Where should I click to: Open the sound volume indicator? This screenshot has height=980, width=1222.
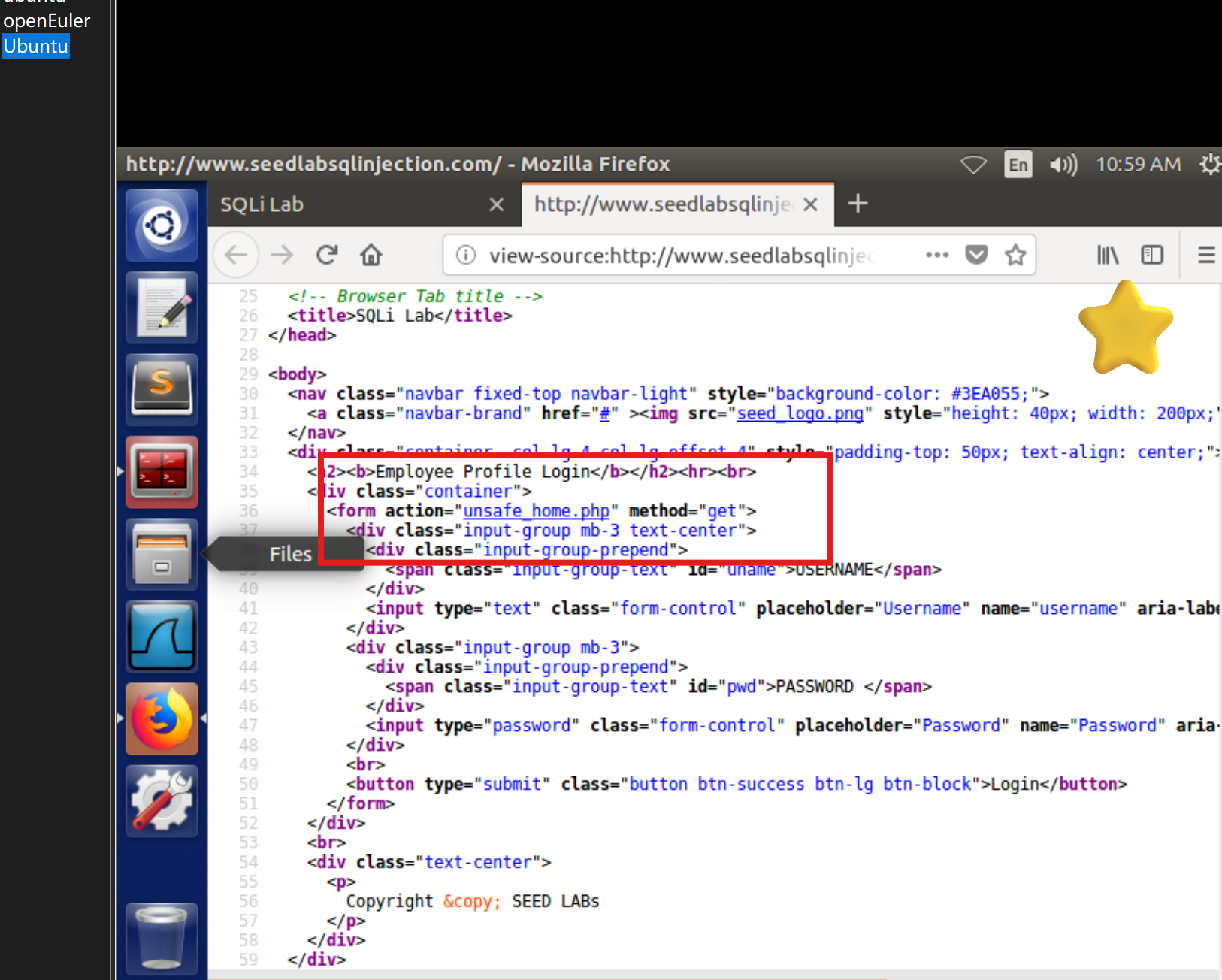(x=1063, y=164)
